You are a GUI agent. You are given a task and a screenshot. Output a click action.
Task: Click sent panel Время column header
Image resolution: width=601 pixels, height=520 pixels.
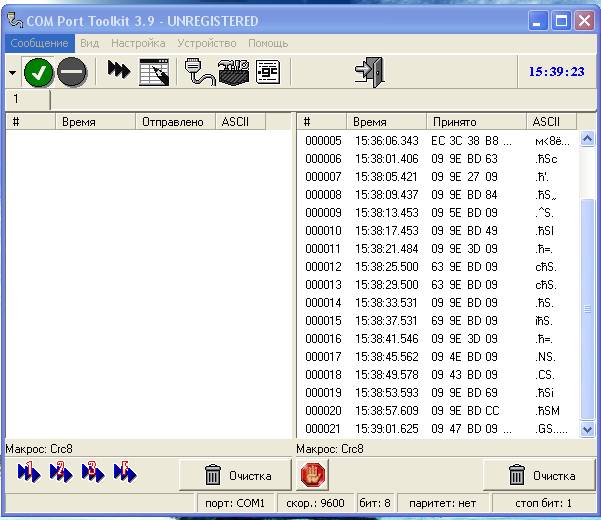[x=95, y=122]
